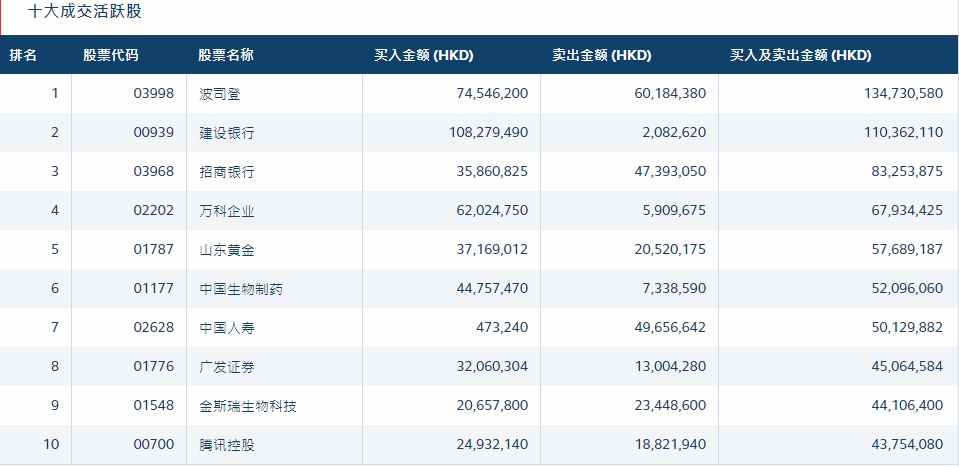The height and width of the screenshot is (467, 959).
Task: Select buy amount 32,060,304
Action: pos(492,367)
